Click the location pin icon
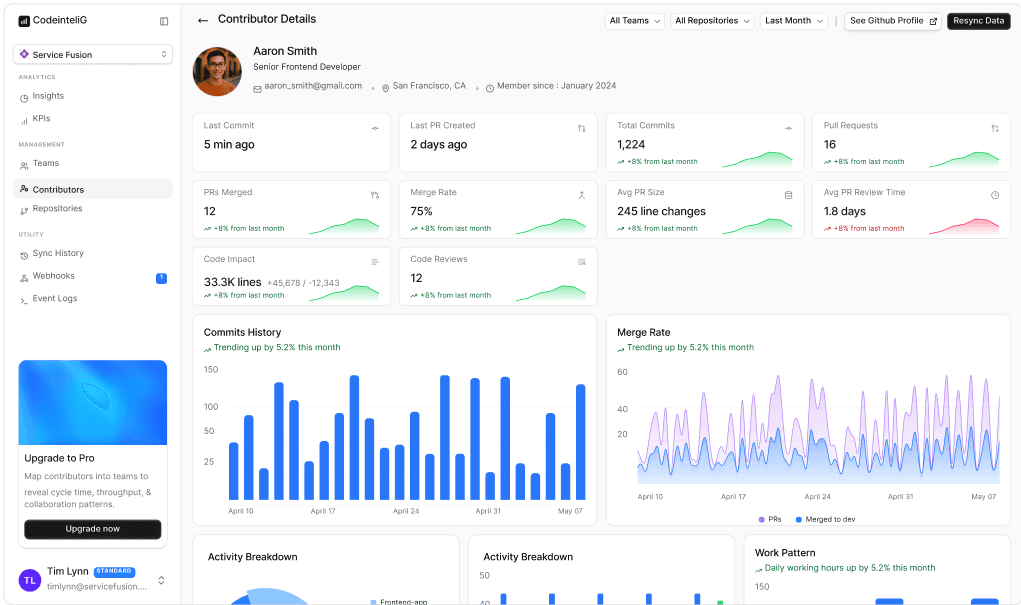 coord(385,89)
